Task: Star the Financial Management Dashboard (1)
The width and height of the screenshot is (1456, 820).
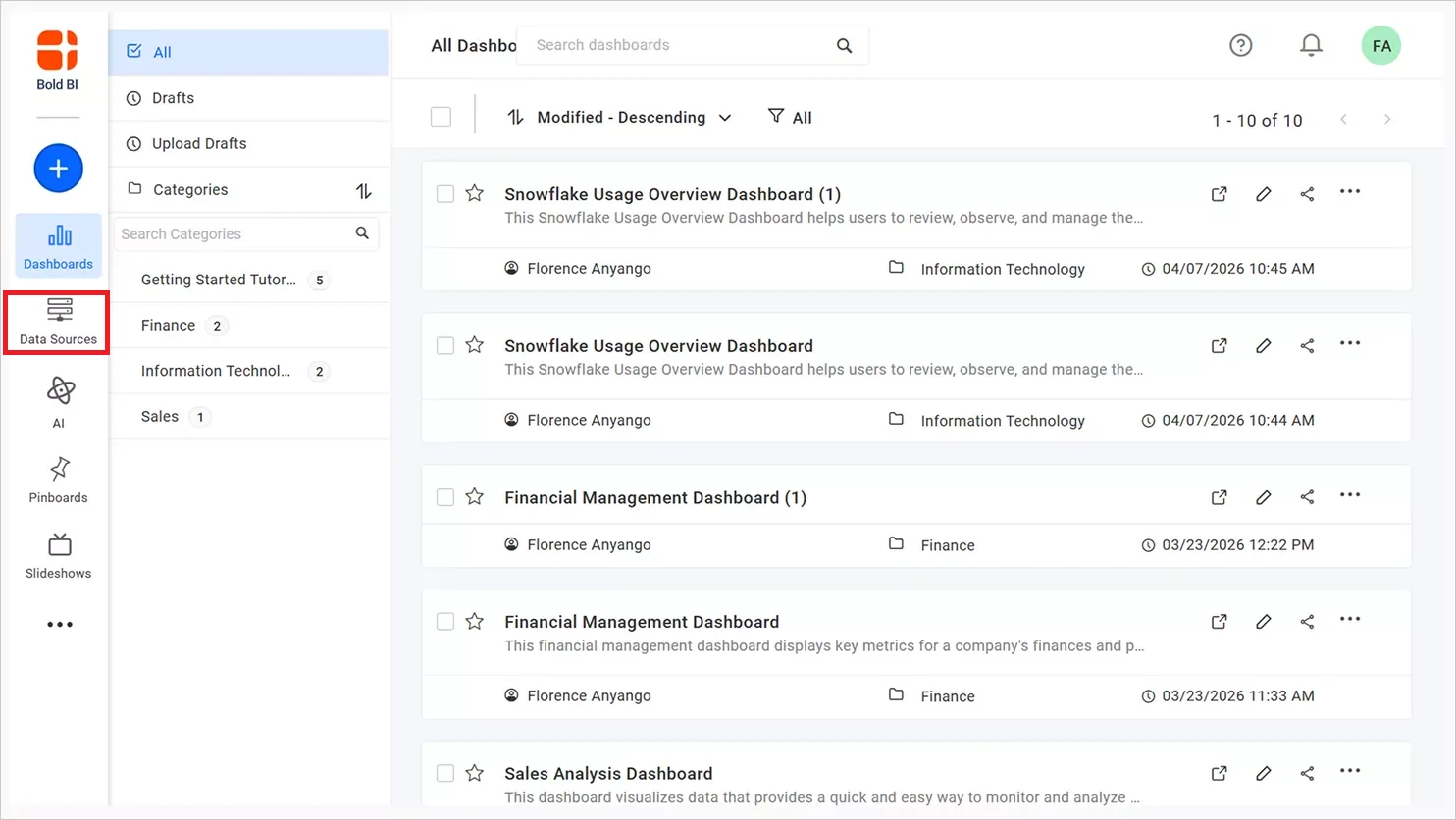Action: coord(474,496)
